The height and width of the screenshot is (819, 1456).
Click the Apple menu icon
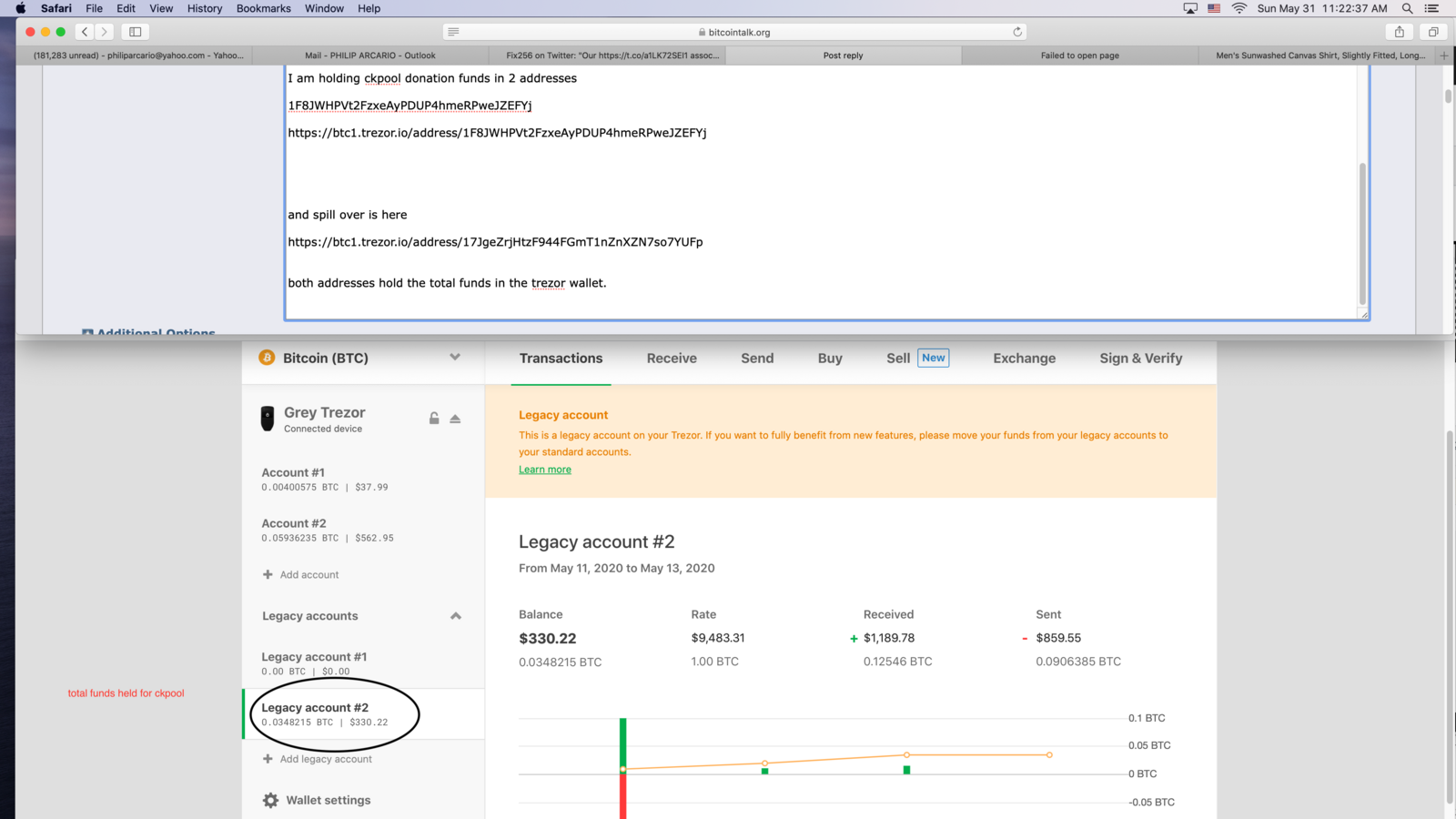coord(20,8)
